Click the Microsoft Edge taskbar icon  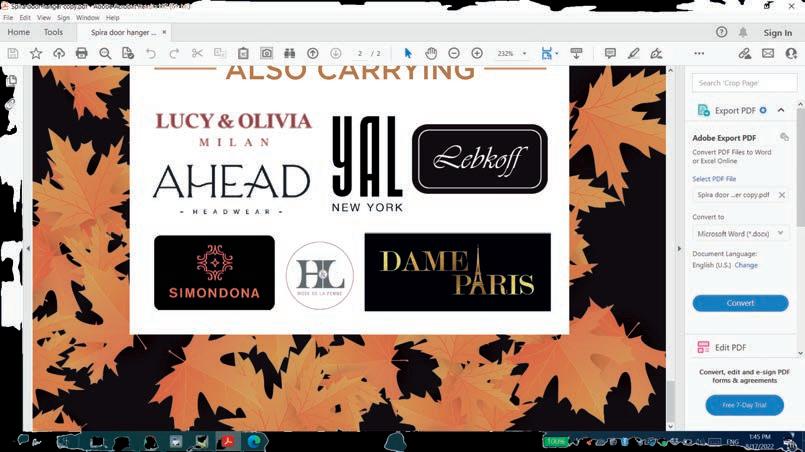254,441
